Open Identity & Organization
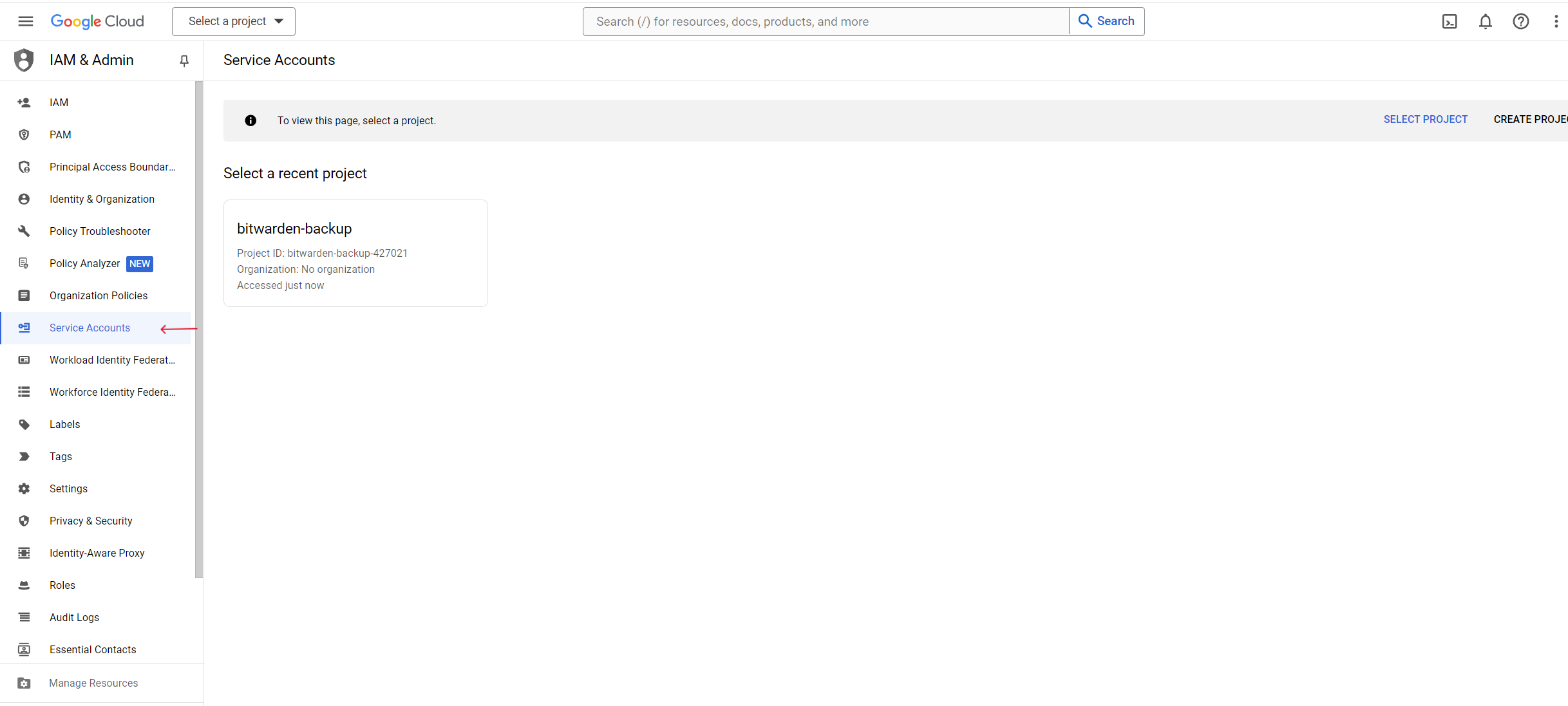 coord(102,199)
